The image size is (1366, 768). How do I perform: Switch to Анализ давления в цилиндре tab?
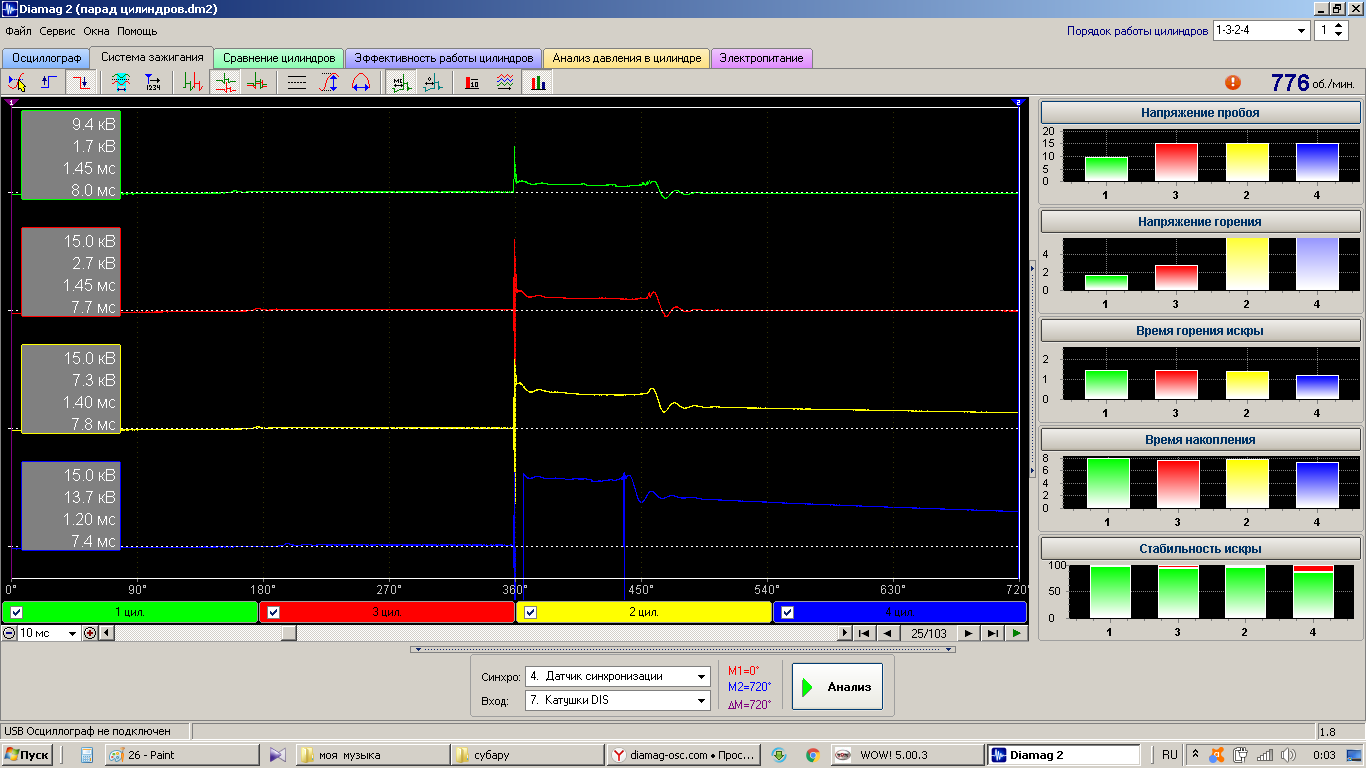627,58
